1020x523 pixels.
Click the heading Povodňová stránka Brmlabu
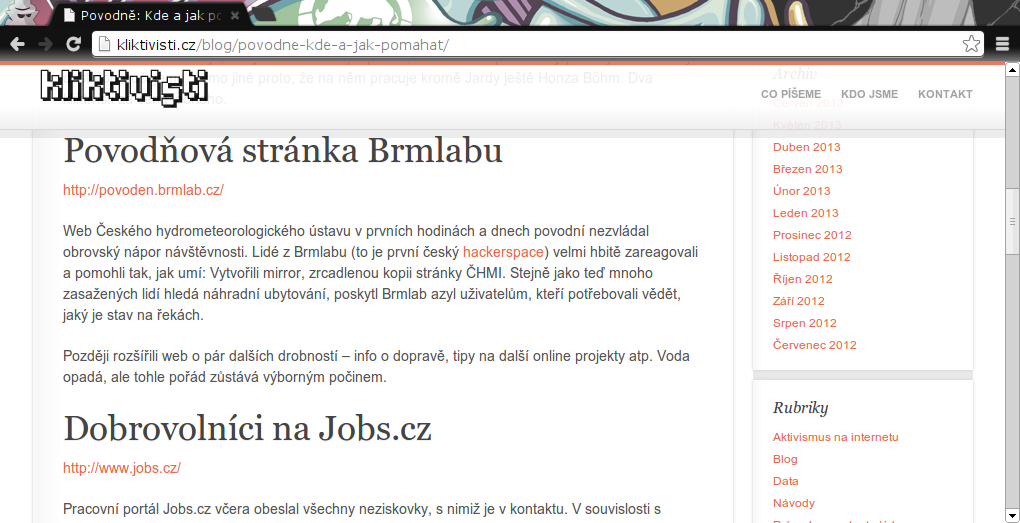[x=282, y=151]
